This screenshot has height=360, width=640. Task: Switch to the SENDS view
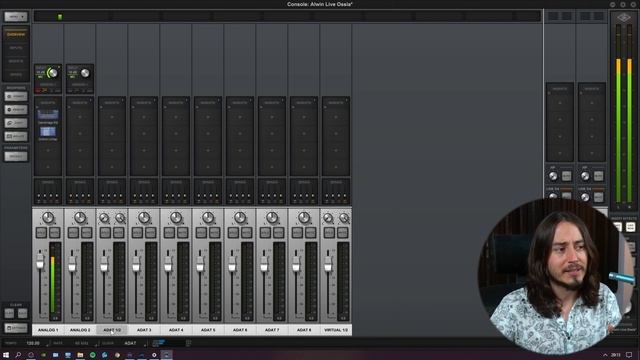16,75
